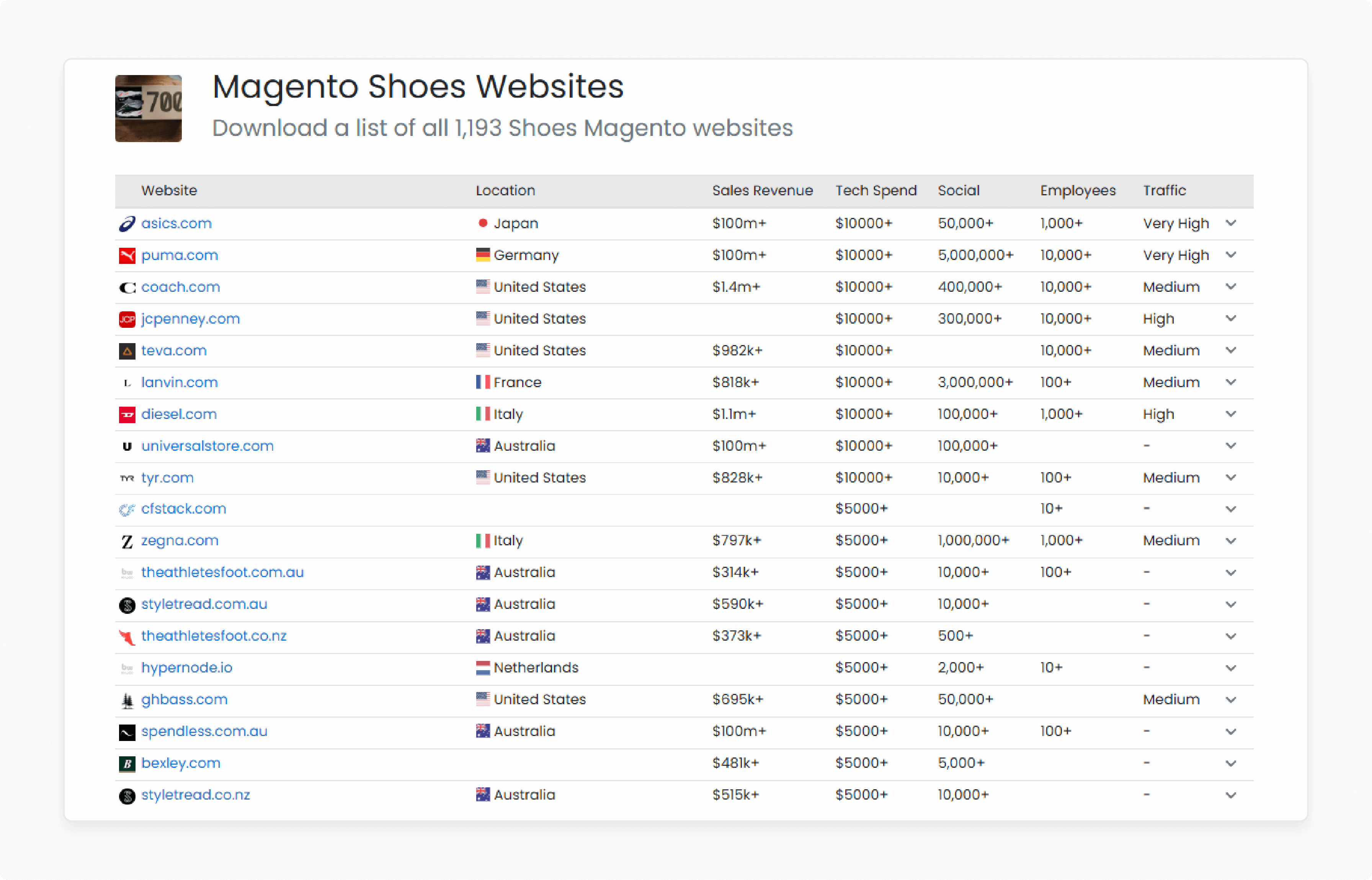Expand the bexley.com row chevron
The width and height of the screenshot is (1372, 880).
tap(1231, 764)
